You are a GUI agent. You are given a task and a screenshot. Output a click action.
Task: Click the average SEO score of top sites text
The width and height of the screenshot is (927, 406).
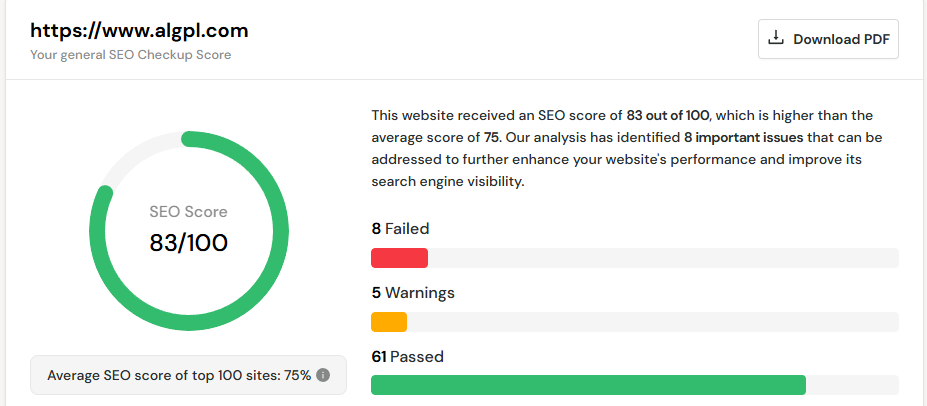[179, 376]
